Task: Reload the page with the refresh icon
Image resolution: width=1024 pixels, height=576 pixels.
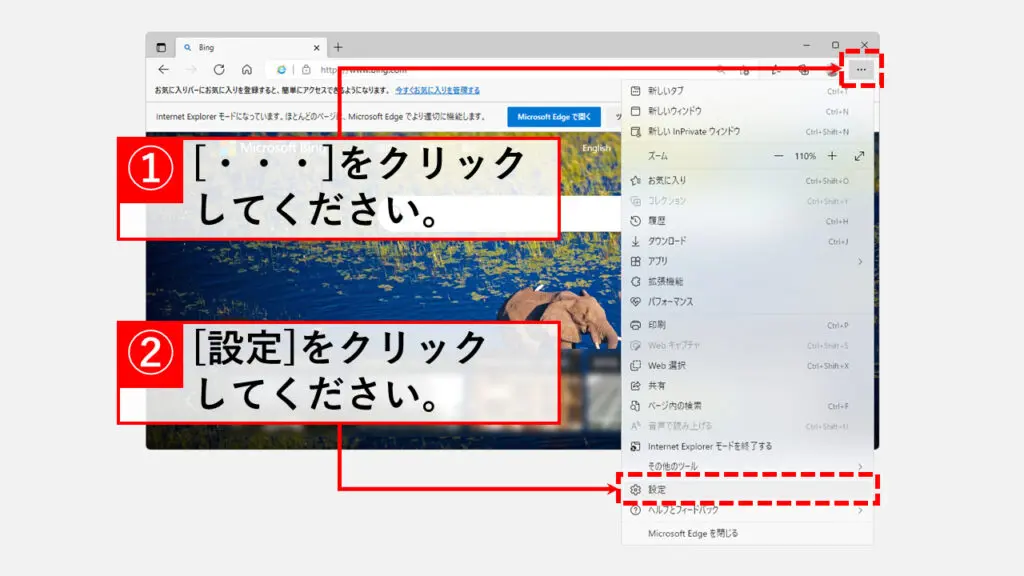Action: pos(218,70)
